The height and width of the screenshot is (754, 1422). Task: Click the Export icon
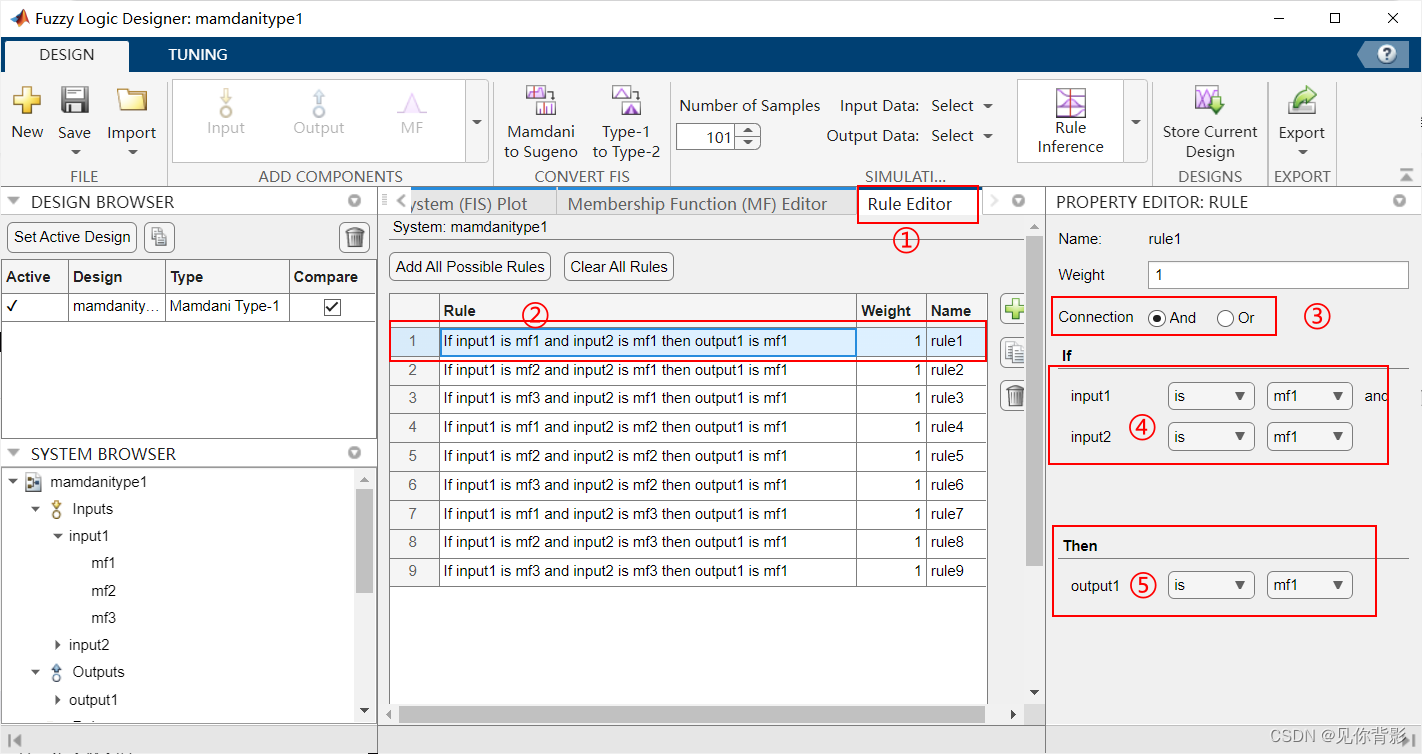(x=1302, y=100)
